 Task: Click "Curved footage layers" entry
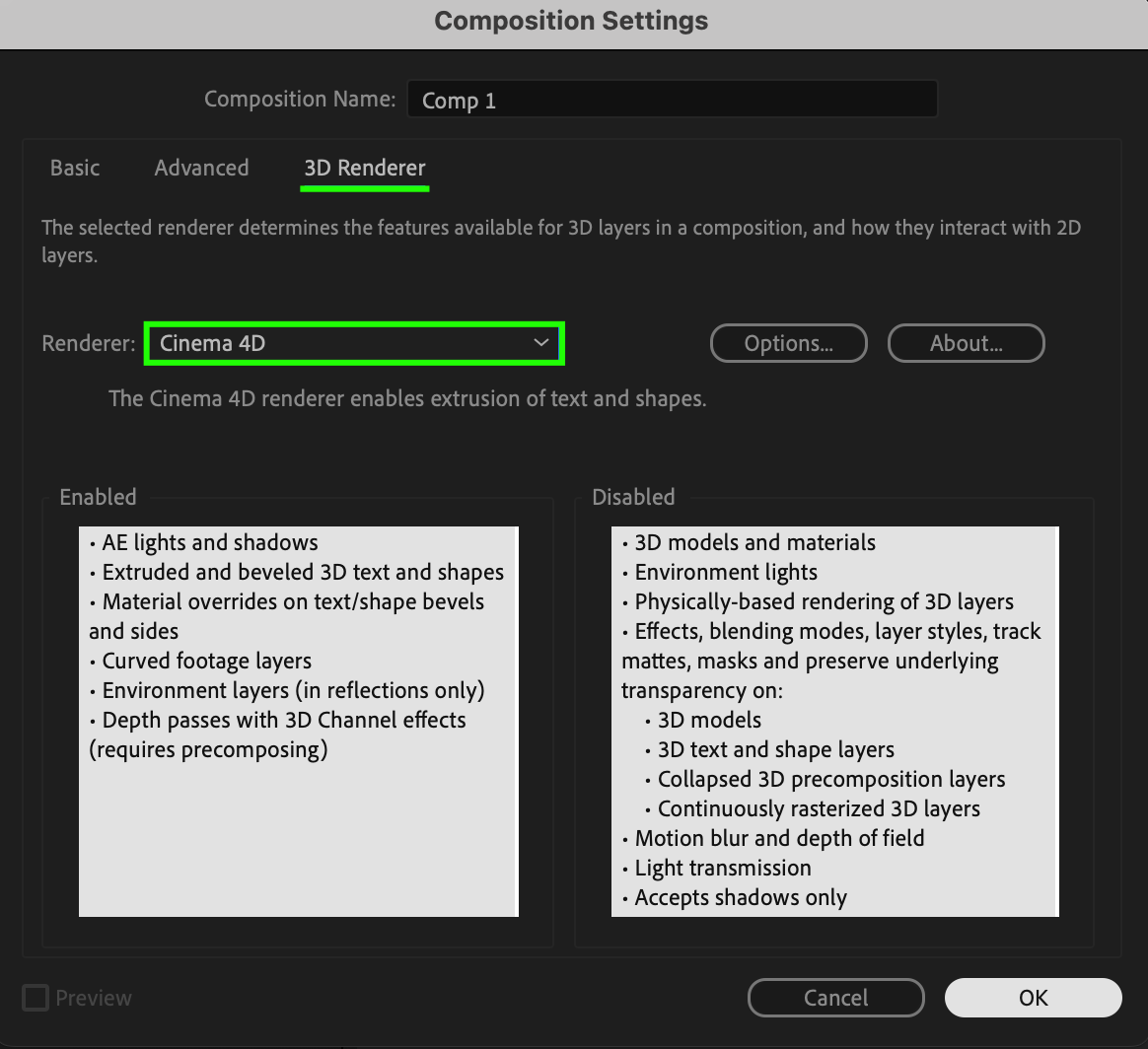pos(206,661)
